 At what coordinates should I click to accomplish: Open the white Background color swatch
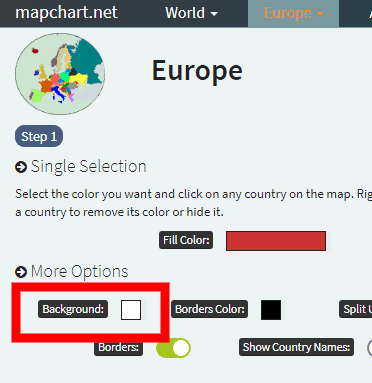pyautogui.click(x=131, y=310)
